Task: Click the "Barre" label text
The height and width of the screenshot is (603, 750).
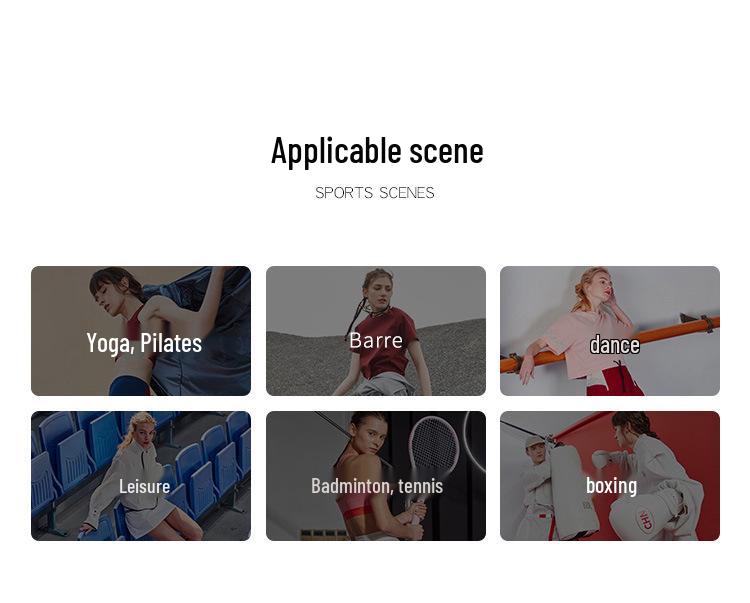Action: point(376,340)
